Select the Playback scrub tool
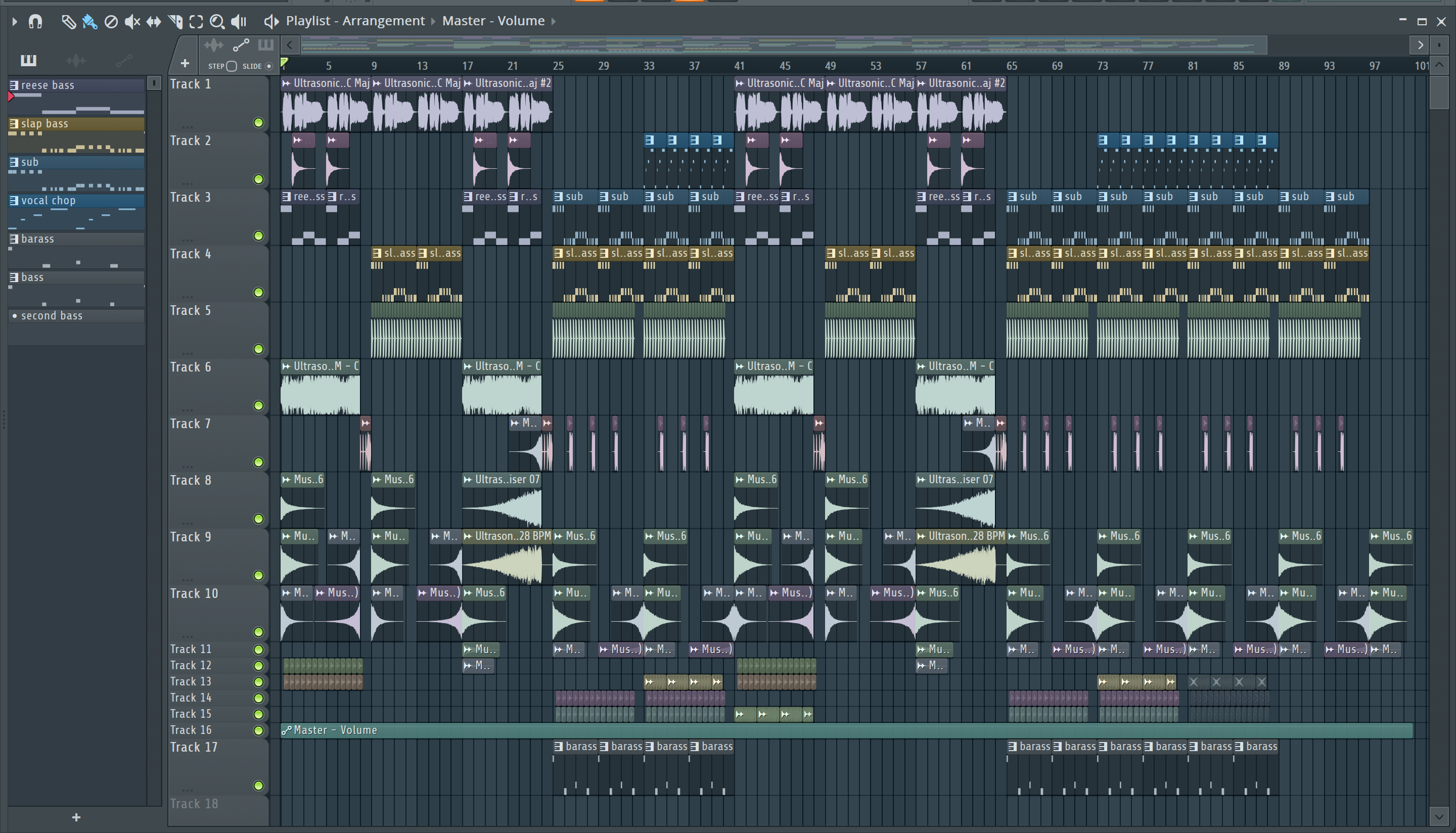Image resolution: width=1456 pixels, height=833 pixels. (239, 22)
